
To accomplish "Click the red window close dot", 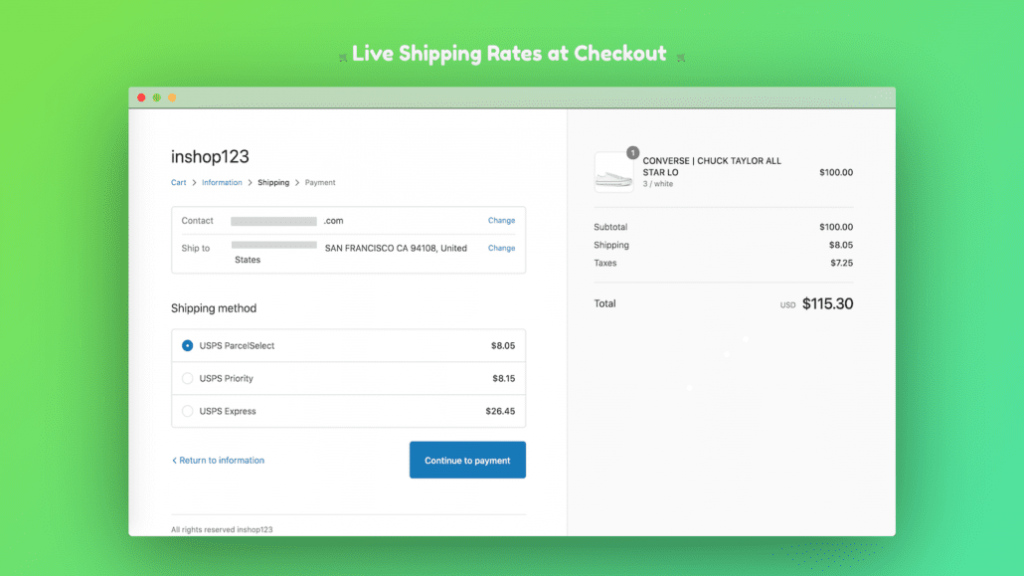I will [x=142, y=98].
